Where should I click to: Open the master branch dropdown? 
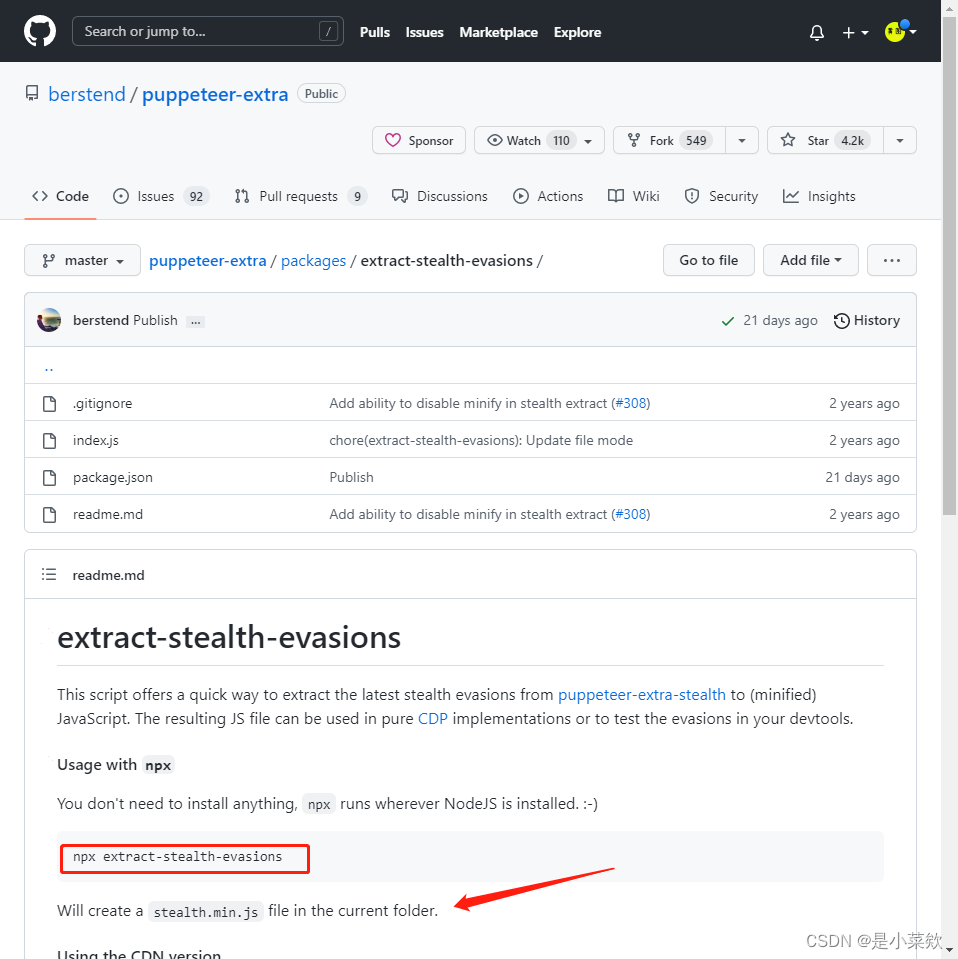pos(83,261)
